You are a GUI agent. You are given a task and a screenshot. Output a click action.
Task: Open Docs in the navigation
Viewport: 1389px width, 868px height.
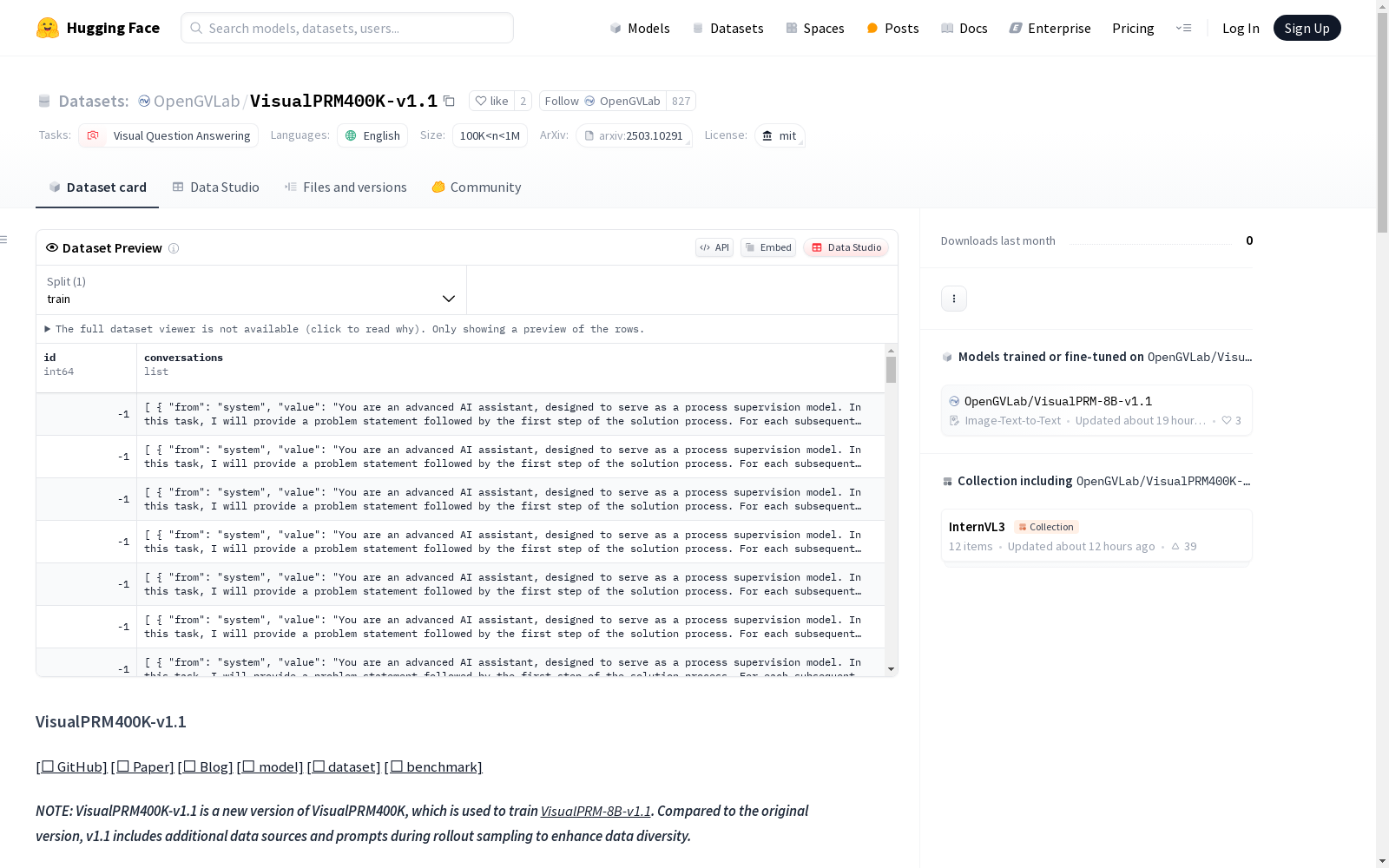964,28
